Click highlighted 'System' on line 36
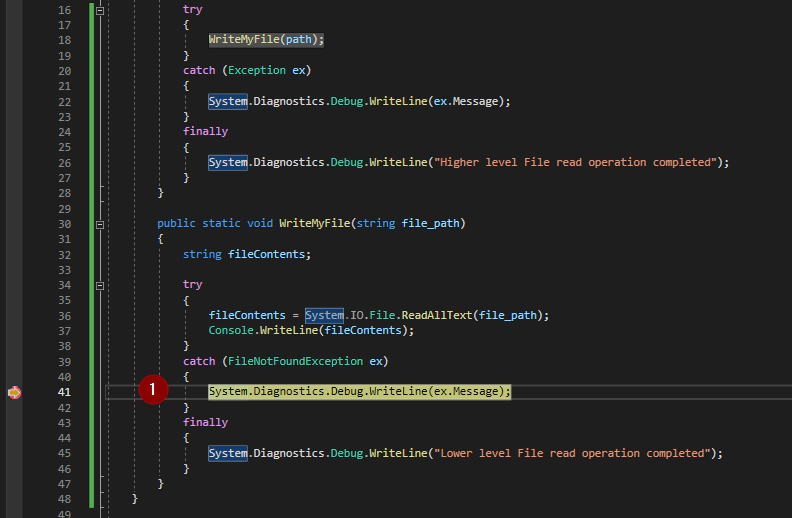792x518 pixels. tap(324, 315)
